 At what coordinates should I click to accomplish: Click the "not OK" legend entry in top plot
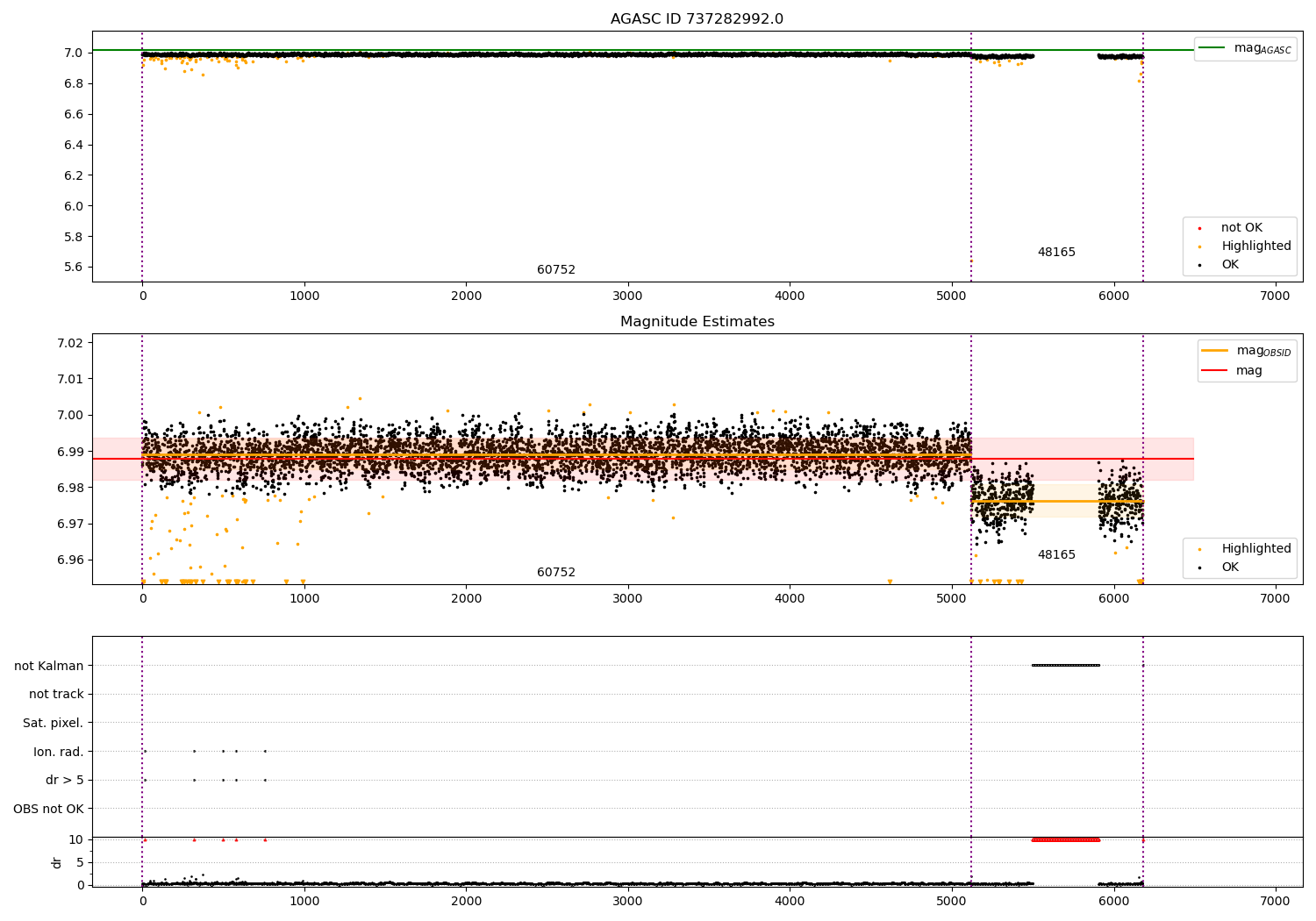coord(1241,228)
